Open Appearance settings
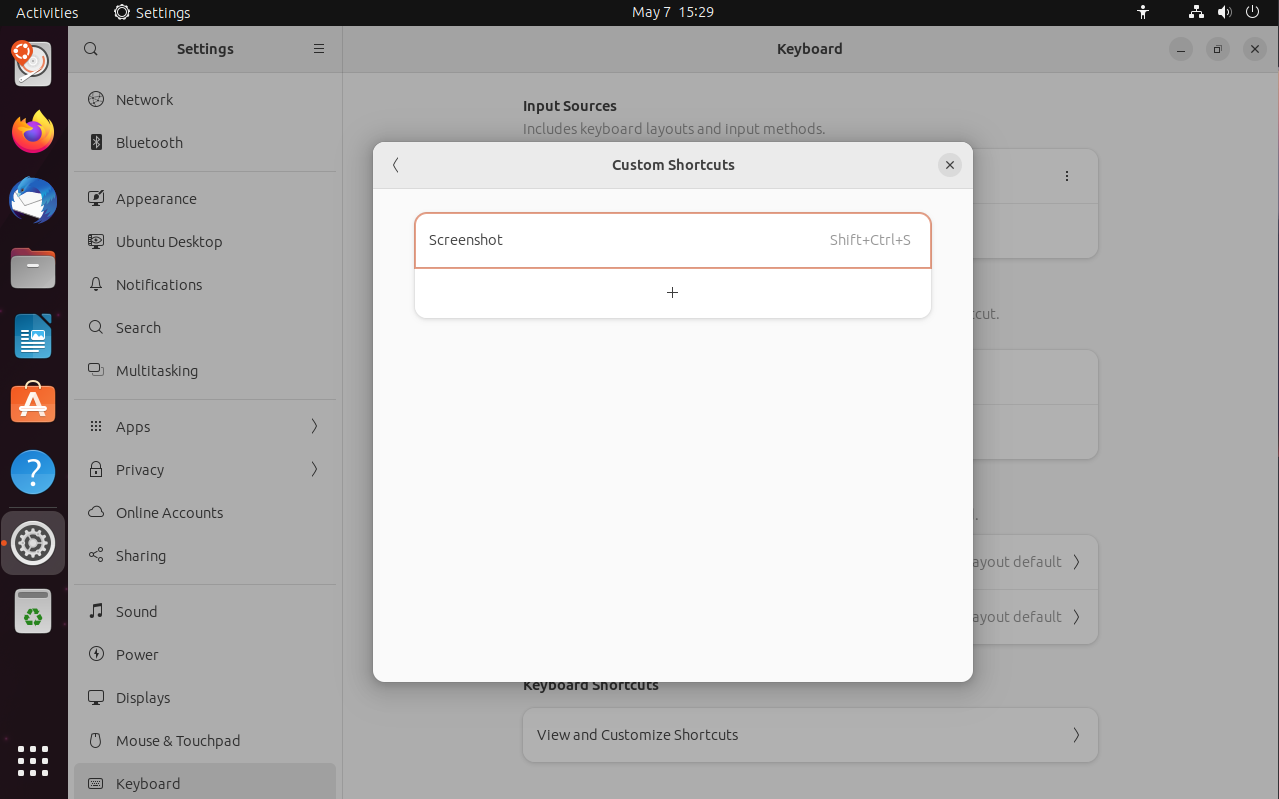The height and width of the screenshot is (799, 1279). [205, 199]
